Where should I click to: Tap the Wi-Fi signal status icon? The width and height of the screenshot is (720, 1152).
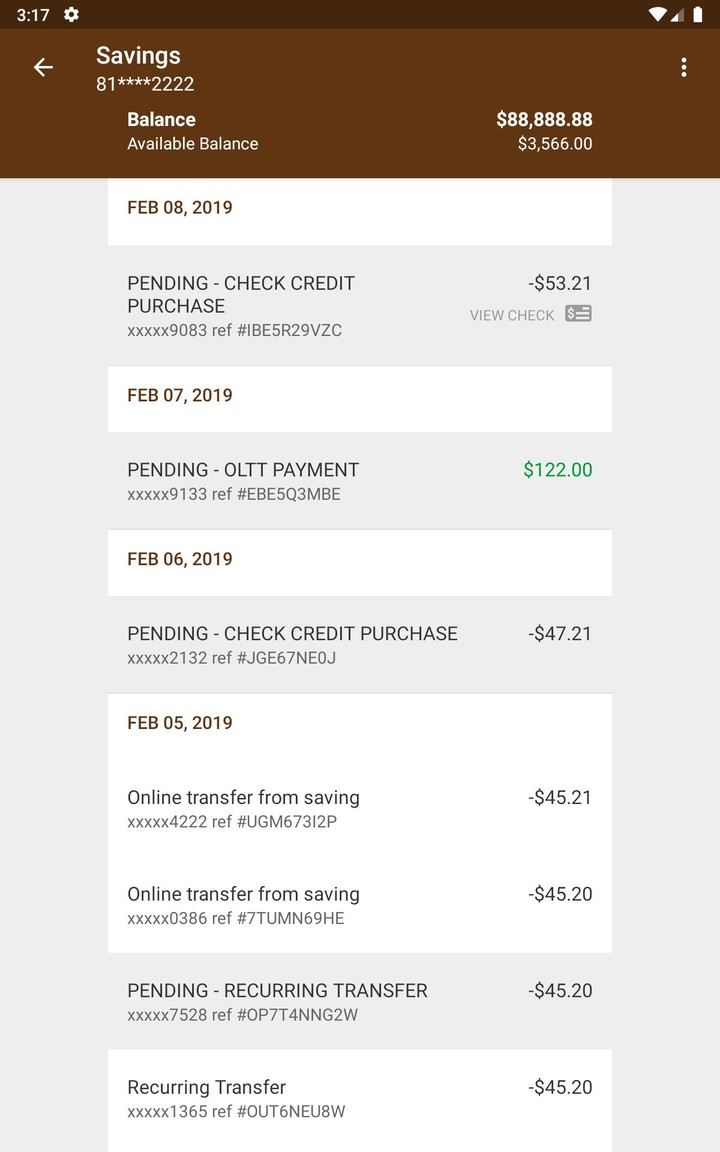click(x=657, y=15)
